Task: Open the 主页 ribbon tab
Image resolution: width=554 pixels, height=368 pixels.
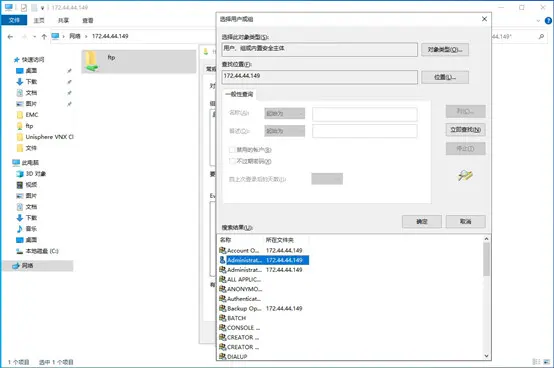Action: click(x=39, y=20)
